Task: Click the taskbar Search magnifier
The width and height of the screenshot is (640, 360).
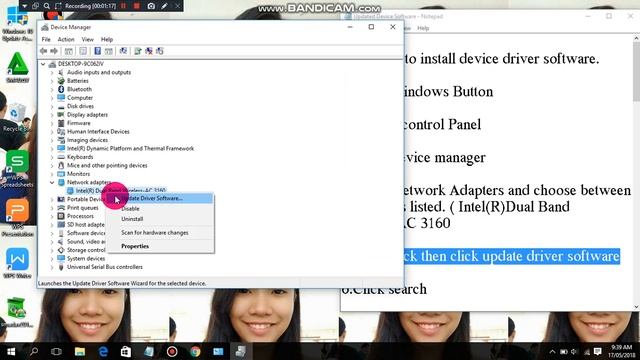Action: pos(34,351)
